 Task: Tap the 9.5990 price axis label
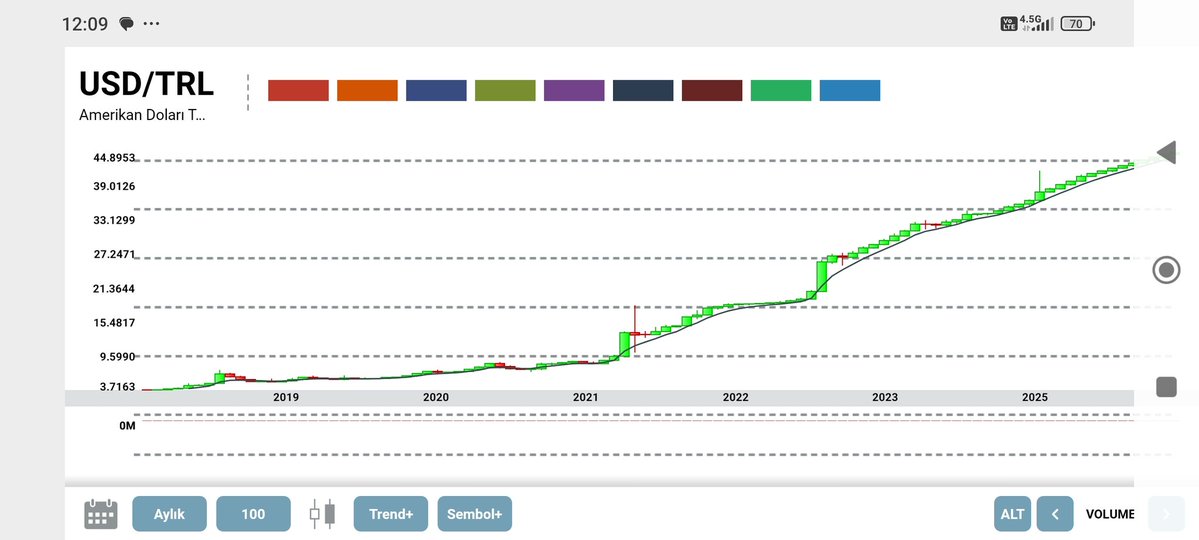(x=117, y=356)
